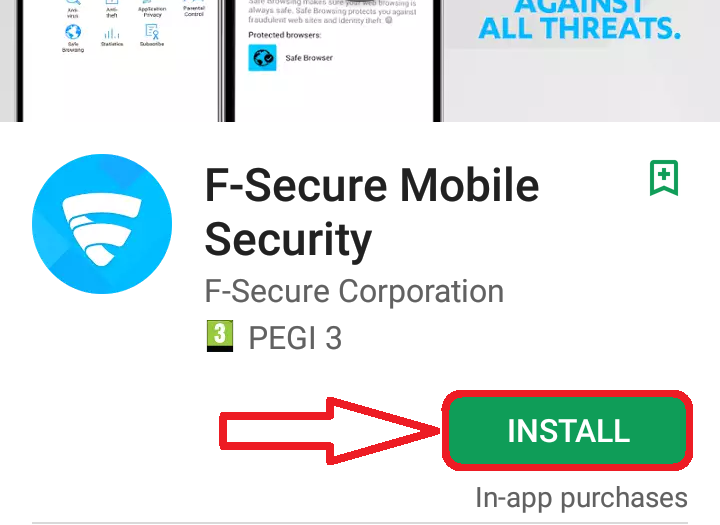Open the F-Secure shield app icon
Viewport: 720px width, 525px height.
point(102,224)
